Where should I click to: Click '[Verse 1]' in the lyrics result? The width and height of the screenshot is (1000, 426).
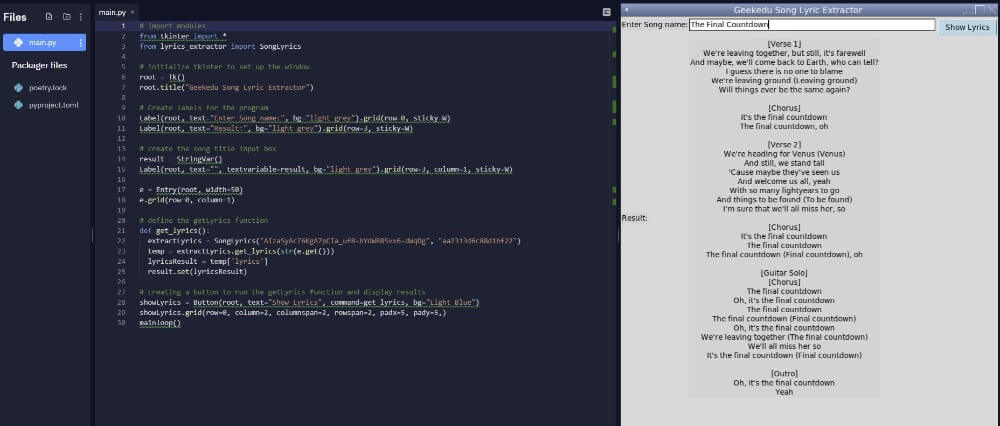[784, 44]
